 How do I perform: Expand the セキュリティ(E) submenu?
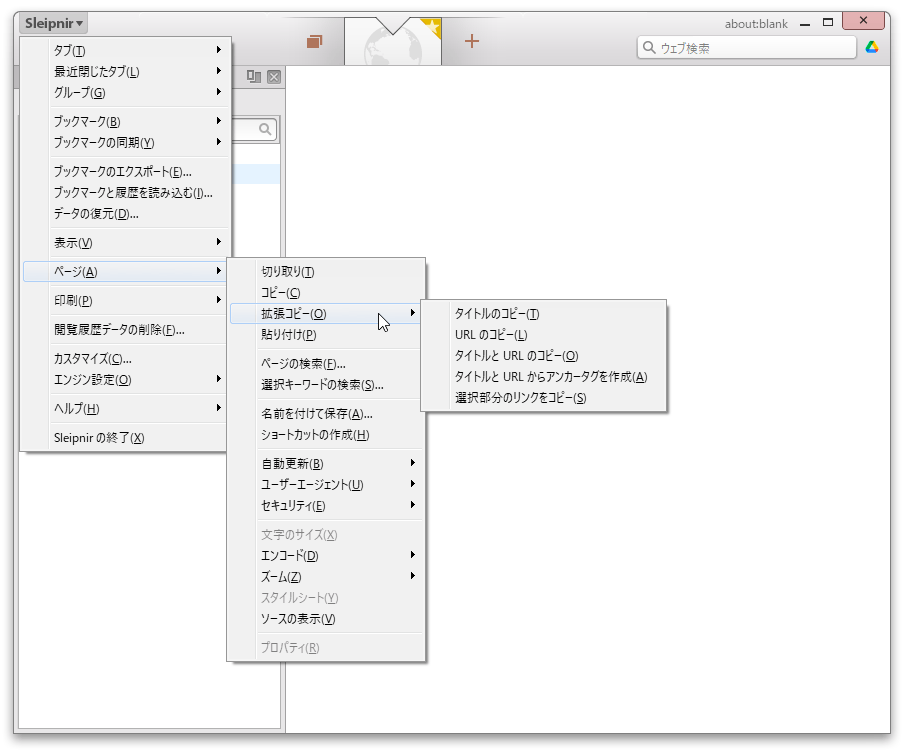tap(326, 506)
